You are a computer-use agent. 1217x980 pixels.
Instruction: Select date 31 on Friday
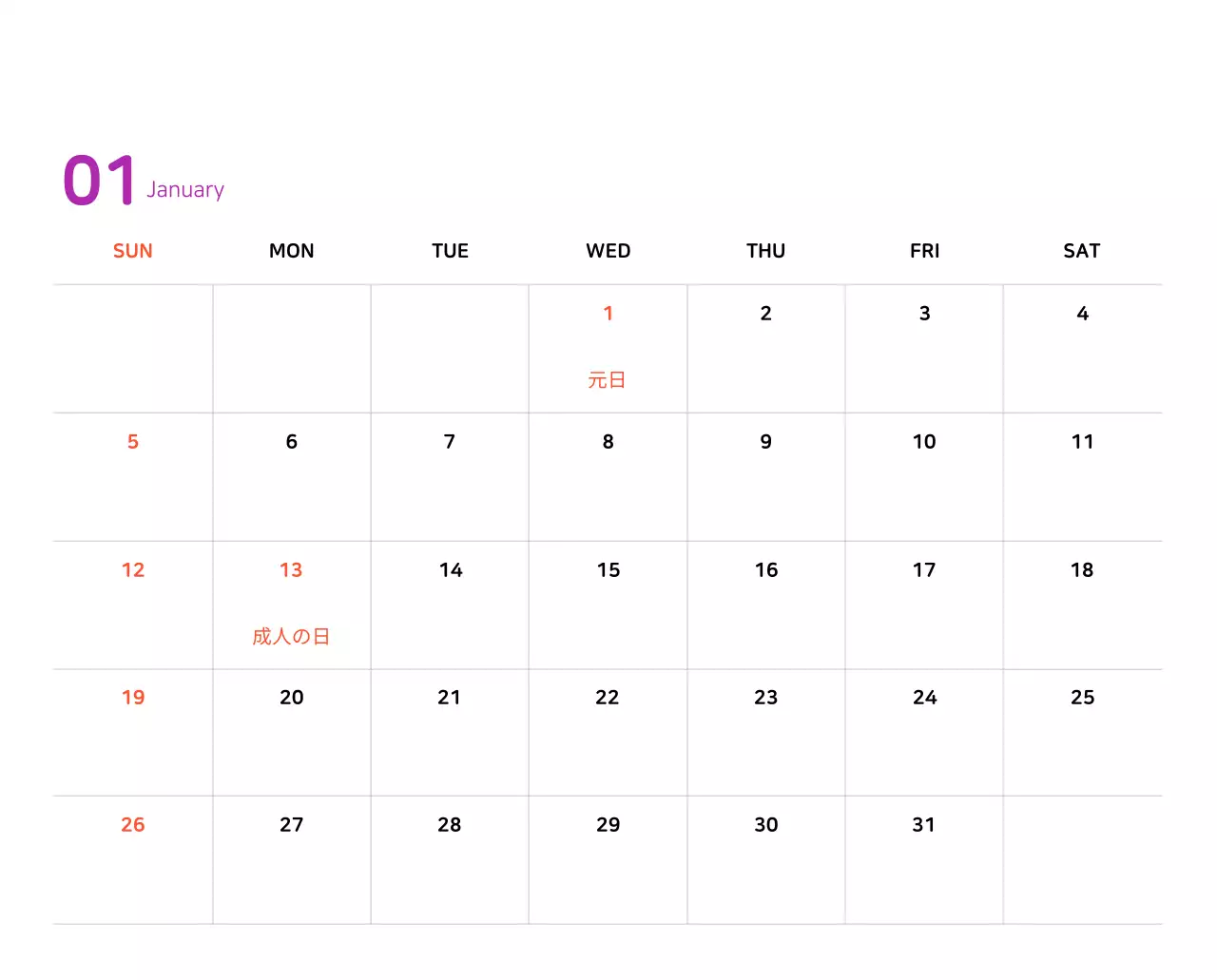[924, 825]
